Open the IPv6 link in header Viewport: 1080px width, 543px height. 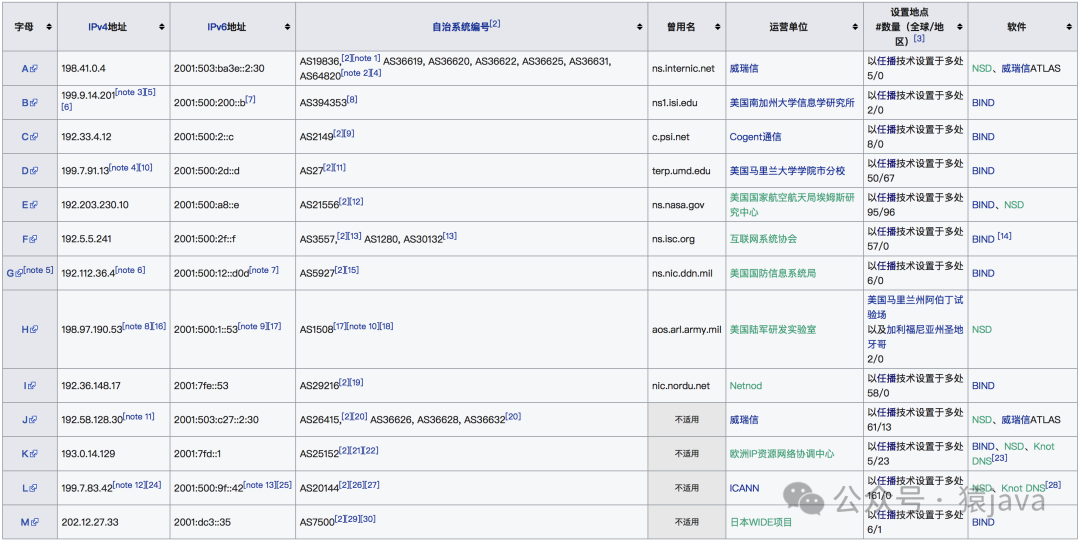(x=217, y=27)
